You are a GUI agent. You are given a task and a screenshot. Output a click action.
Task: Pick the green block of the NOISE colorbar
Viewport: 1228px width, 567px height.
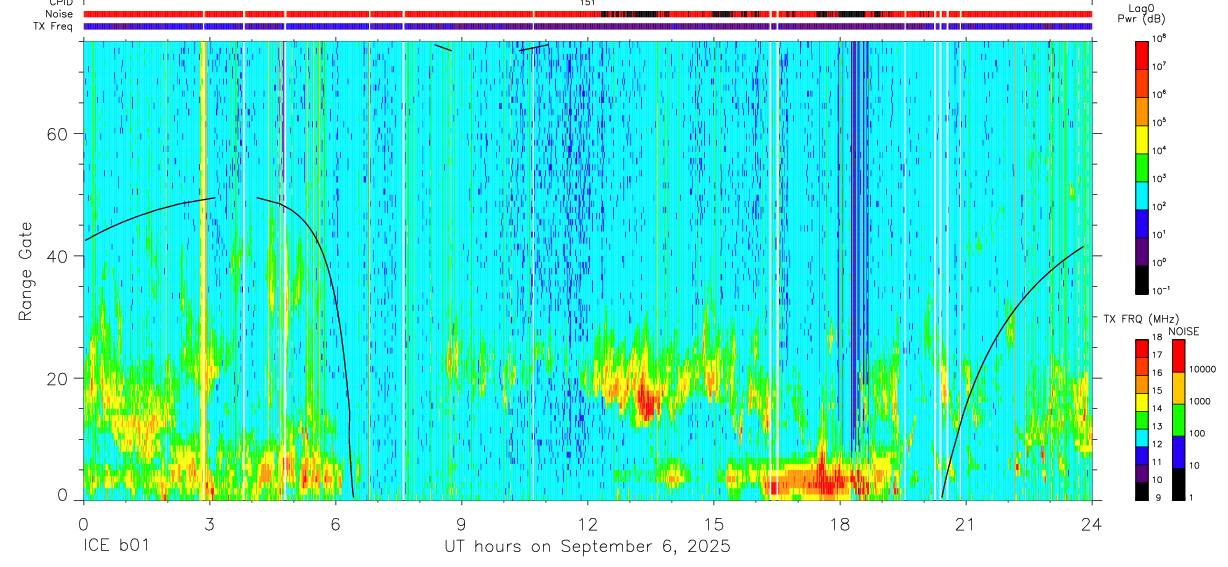[x=1179, y=420]
